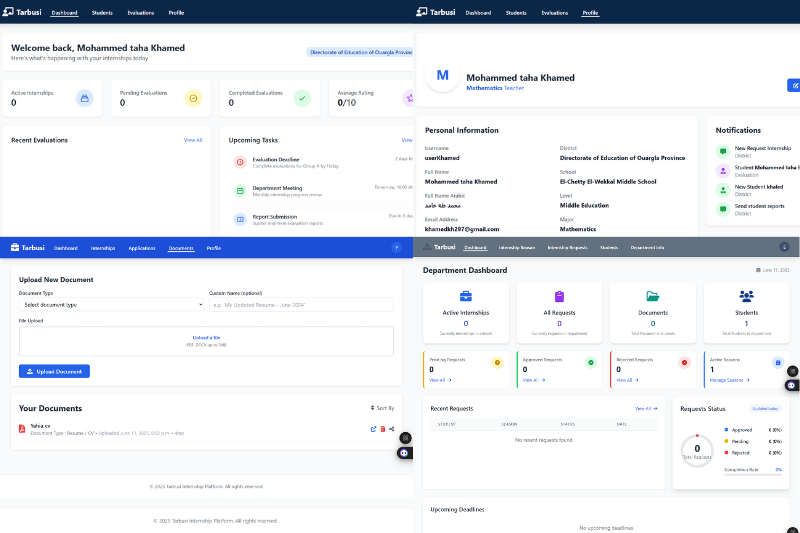
Task: Click View All beside Recent Evaluations
Action: click(193, 140)
